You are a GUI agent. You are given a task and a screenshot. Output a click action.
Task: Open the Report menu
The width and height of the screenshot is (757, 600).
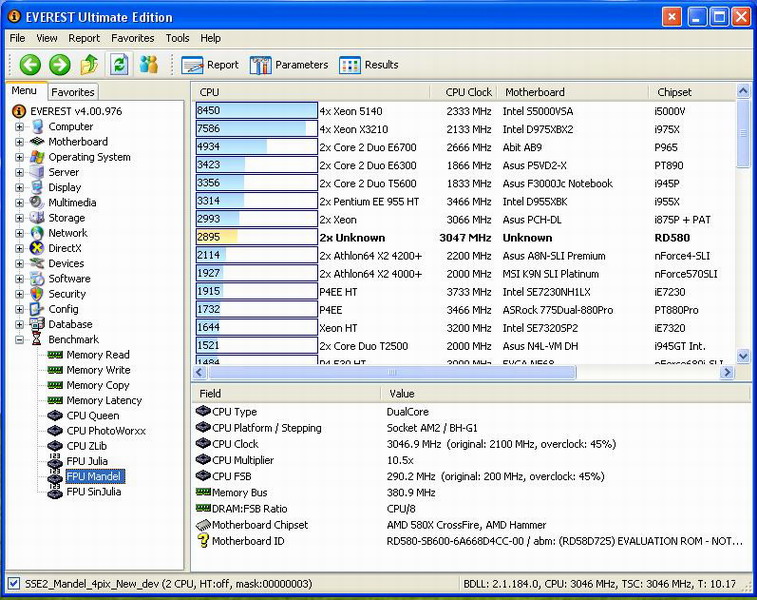click(x=84, y=38)
